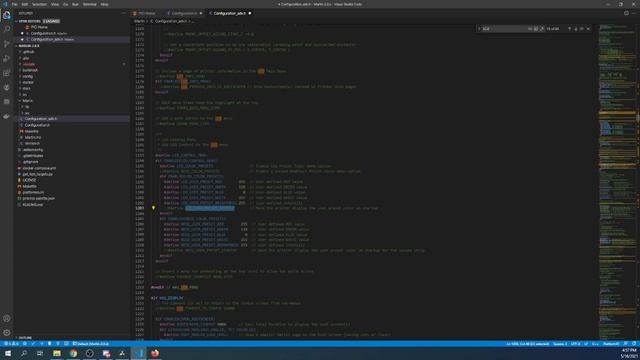The height and width of the screenshot is (360, 640).
Task: Open LICENSE file
Action: tap(29, 180)
